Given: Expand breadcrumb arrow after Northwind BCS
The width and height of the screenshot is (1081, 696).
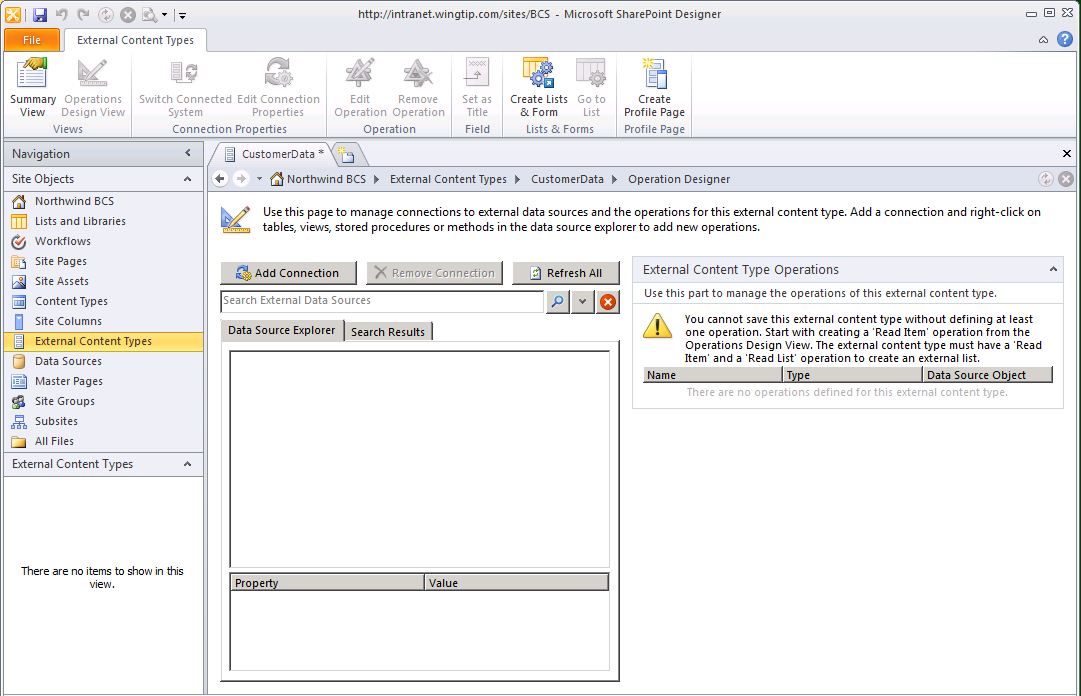Looking at the screenshot, I should (376, 179).
